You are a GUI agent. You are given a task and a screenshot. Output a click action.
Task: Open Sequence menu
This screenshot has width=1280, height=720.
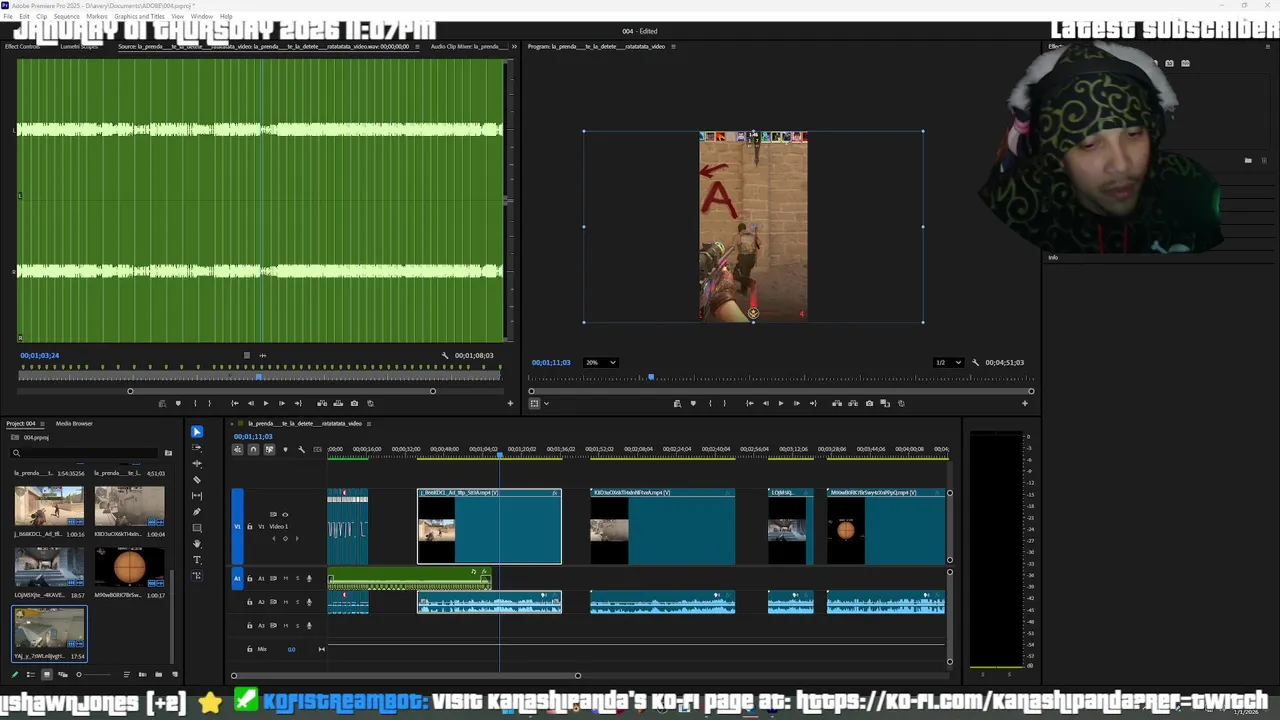[x=67, y=16]
